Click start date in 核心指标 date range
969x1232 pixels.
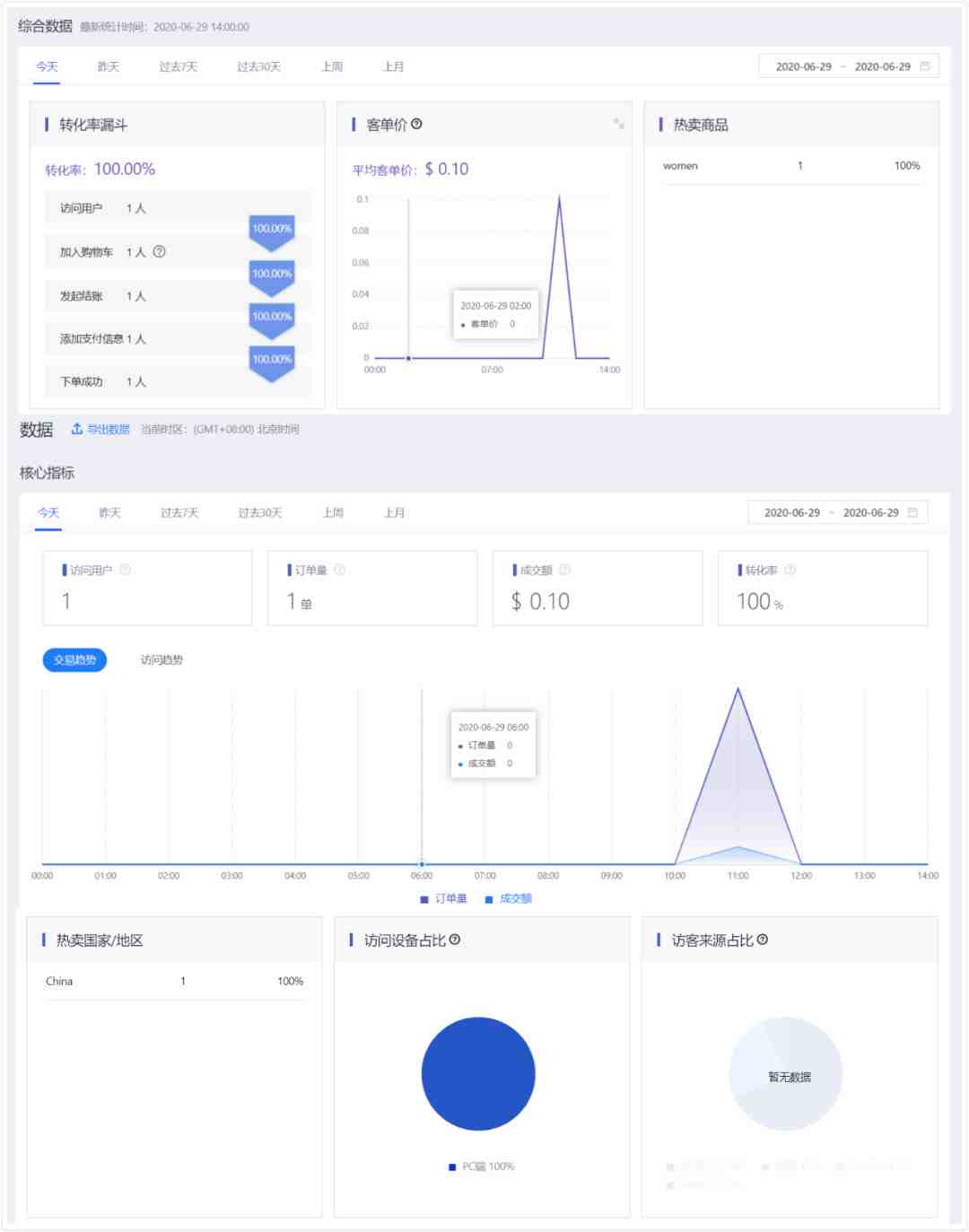[792, 512]
